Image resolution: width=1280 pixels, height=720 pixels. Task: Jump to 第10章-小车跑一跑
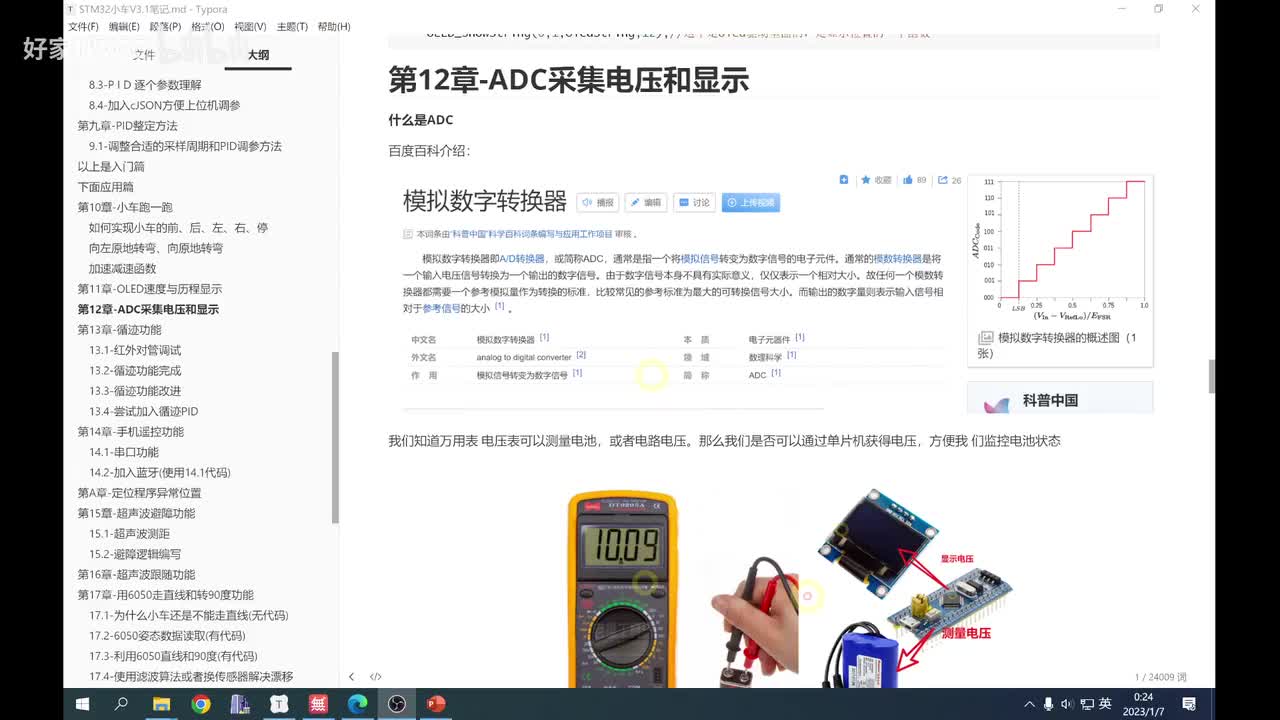(125, 207)
